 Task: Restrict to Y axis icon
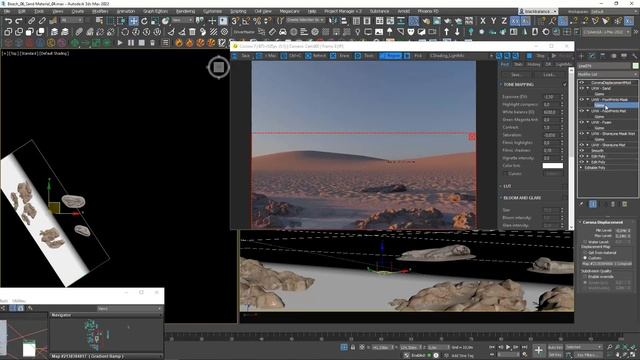493,21
